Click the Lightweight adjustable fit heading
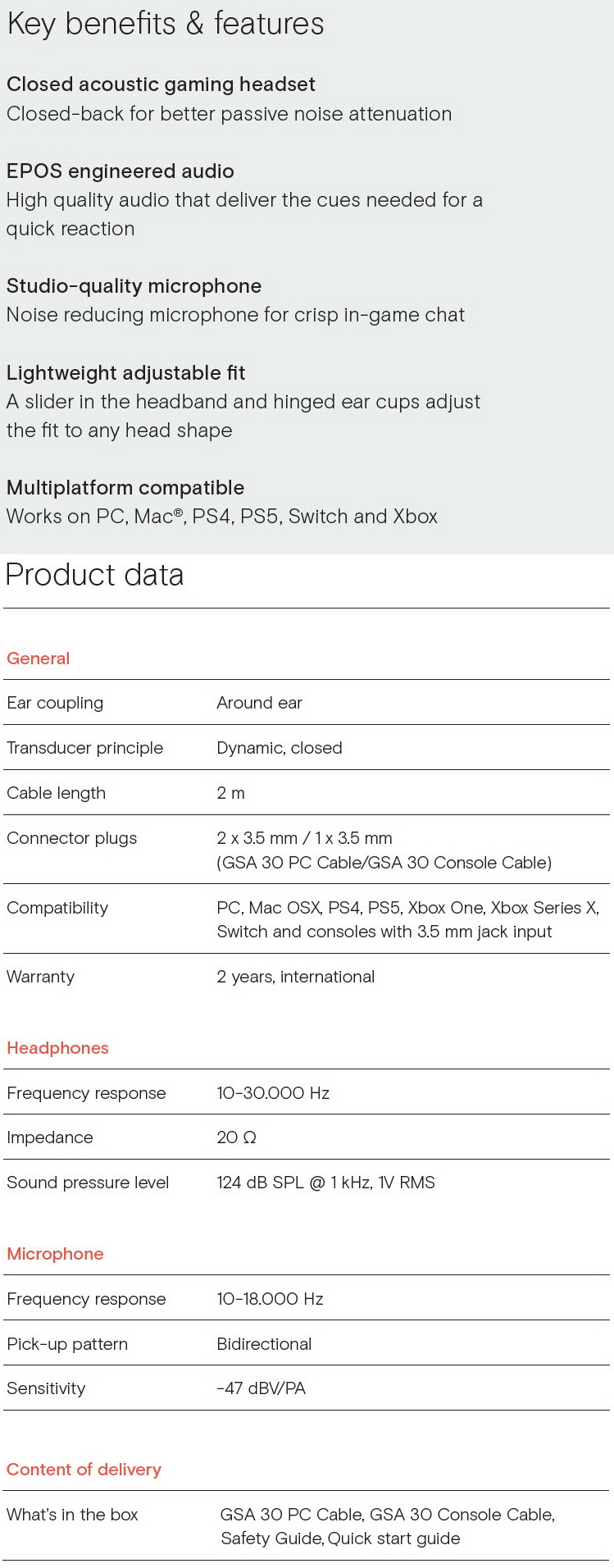The image size is (614, 1568). tap(125, 373)
